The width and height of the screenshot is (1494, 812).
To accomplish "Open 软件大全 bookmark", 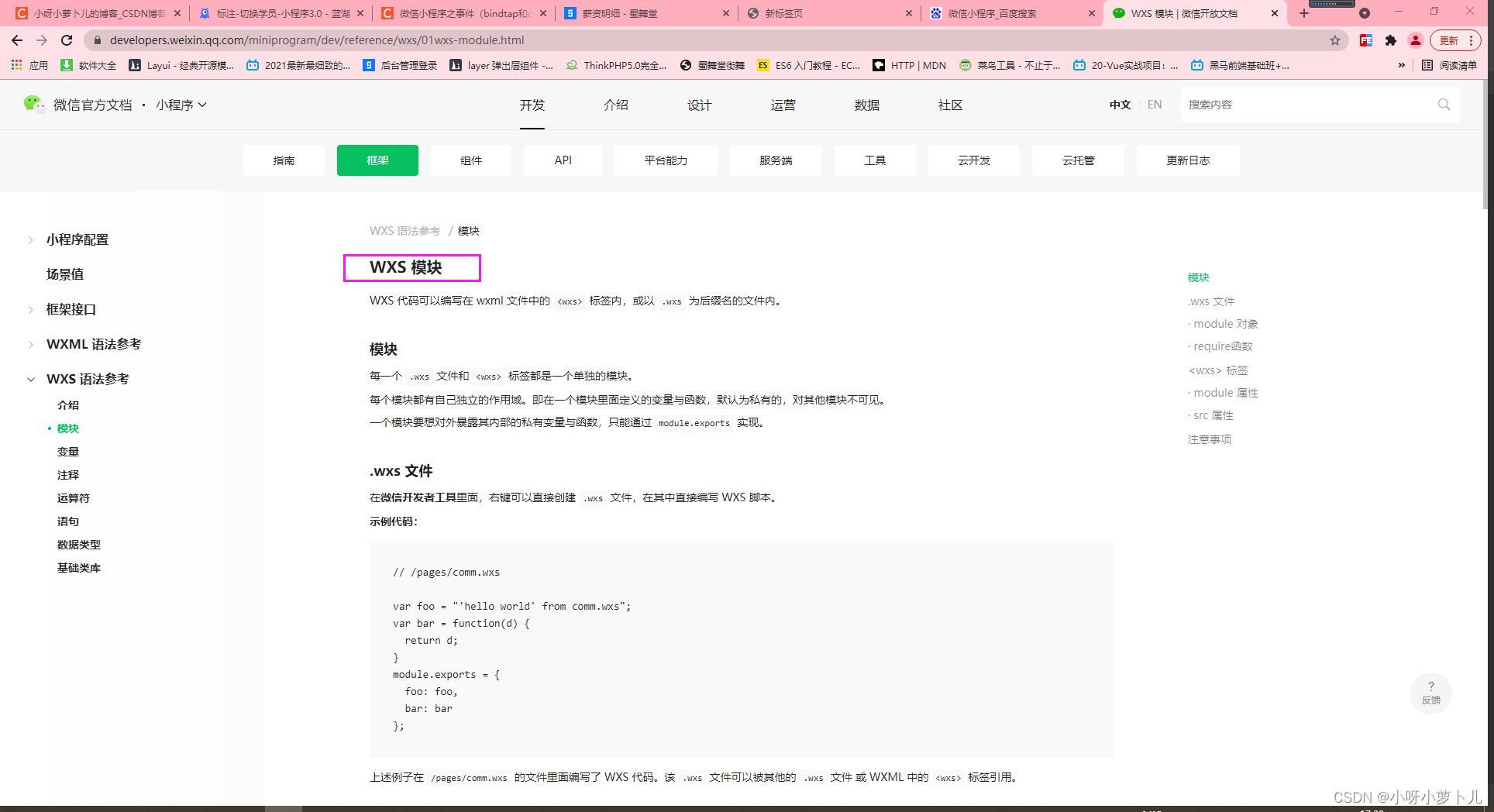I will pos(88,65).
